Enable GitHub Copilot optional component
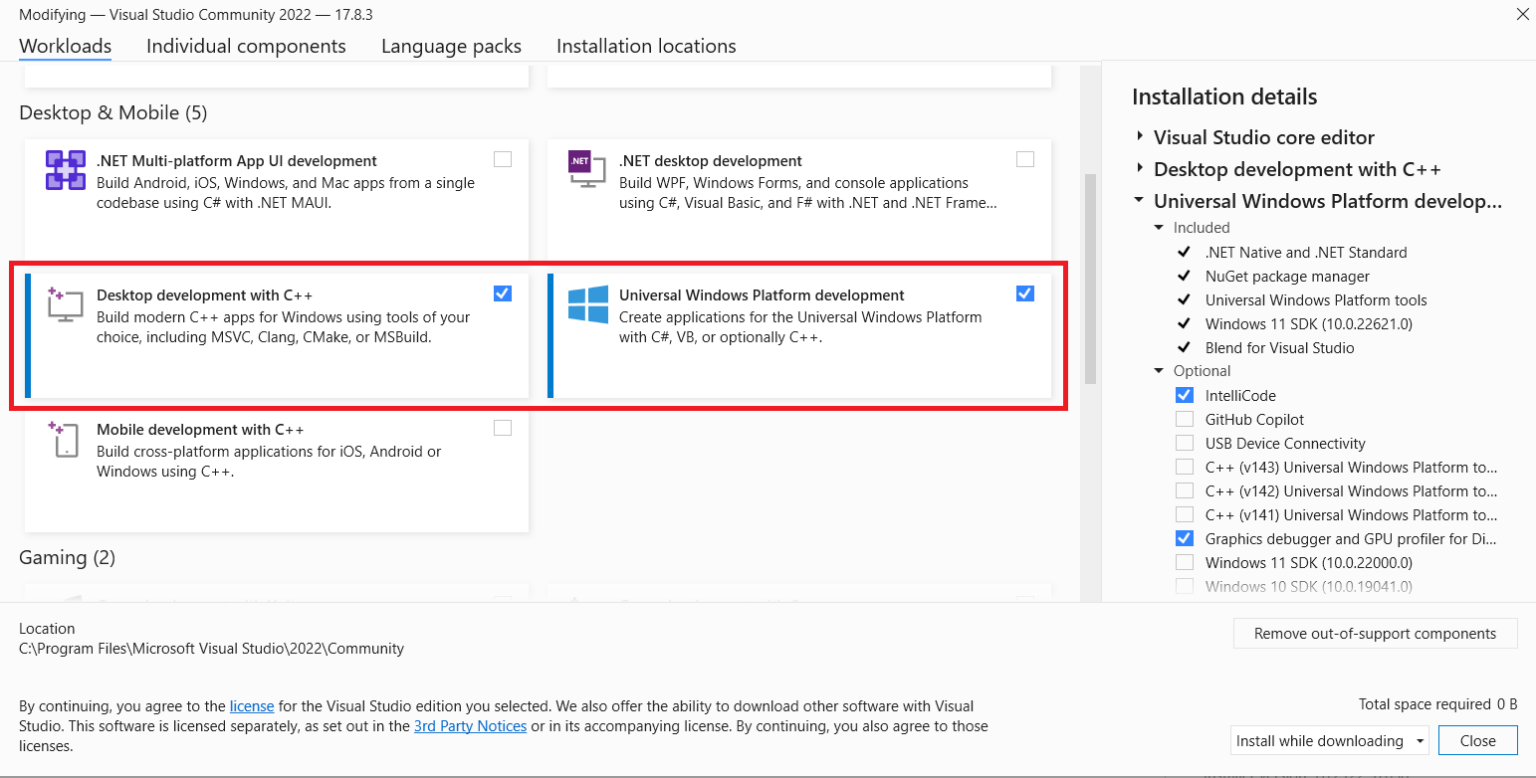The width and height of the screenshot is (1536, 778). (x=1185, y=420)
